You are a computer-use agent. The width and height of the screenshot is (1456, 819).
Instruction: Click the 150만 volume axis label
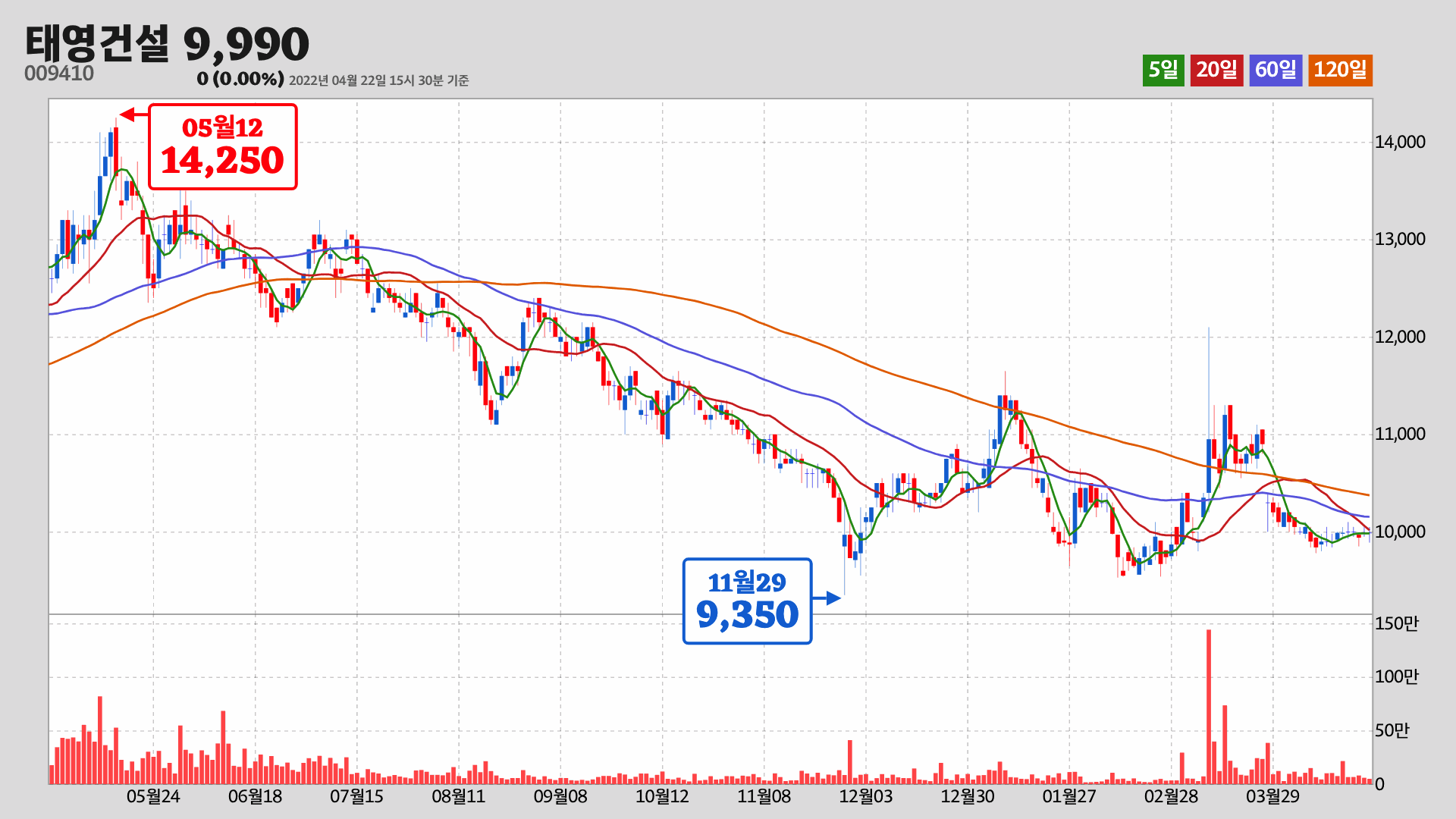pyautogui.click(x=1396, y=623)
